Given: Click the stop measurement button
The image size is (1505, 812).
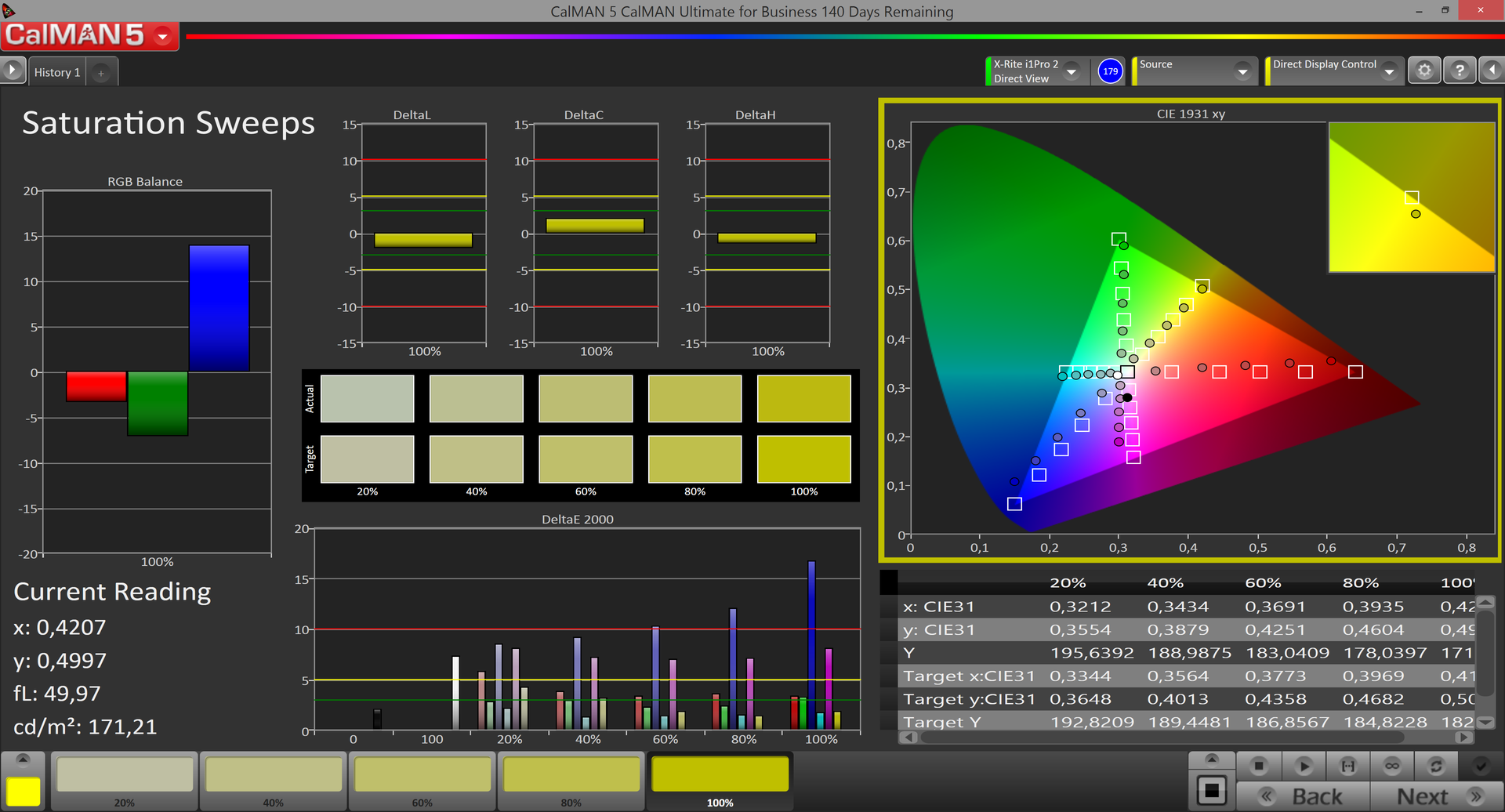Looking at the screenshot, I should (x=1258, y=766).
